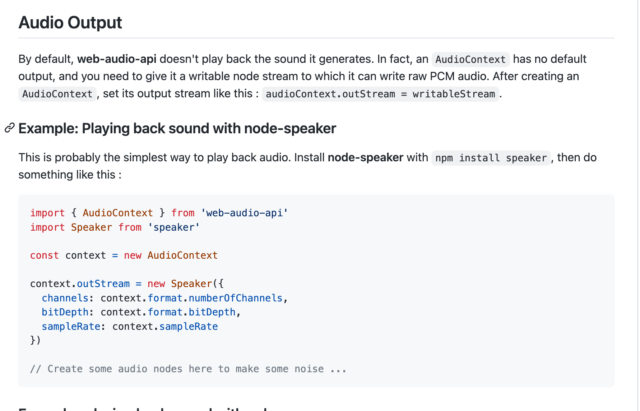Click inline AudioContext code before 'set its output'

coord(59,93)
